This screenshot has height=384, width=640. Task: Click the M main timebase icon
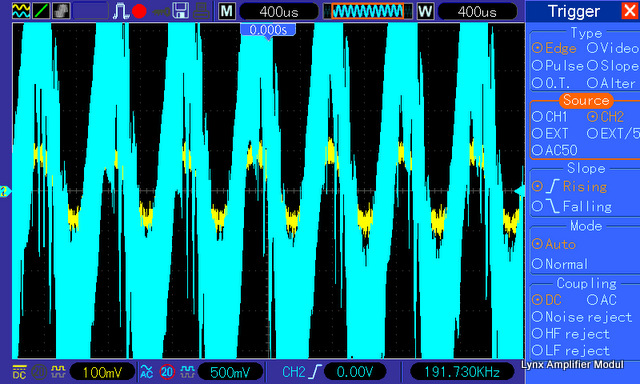point(227,11)
